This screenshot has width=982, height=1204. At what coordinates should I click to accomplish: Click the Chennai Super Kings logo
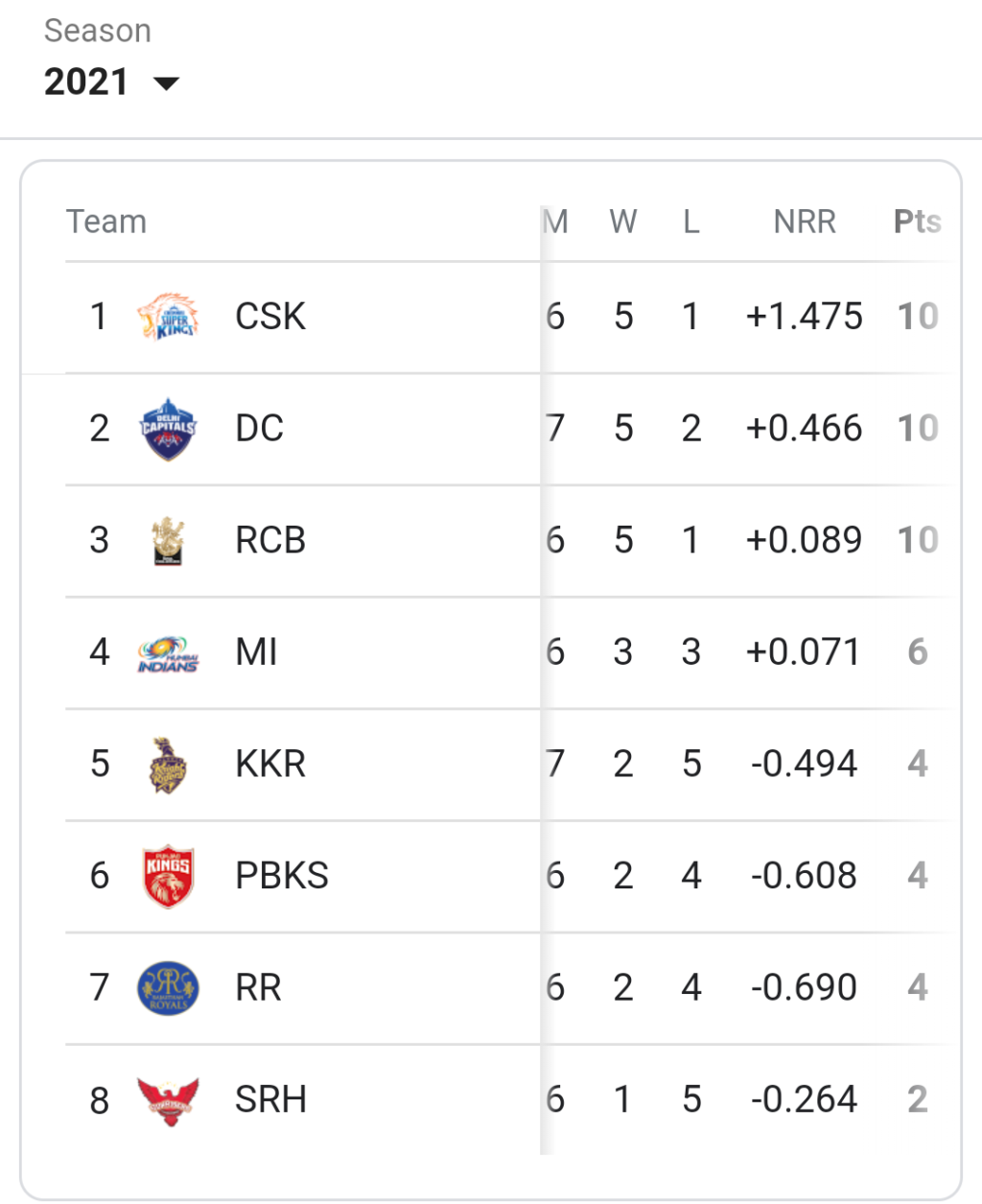[167, 317]
